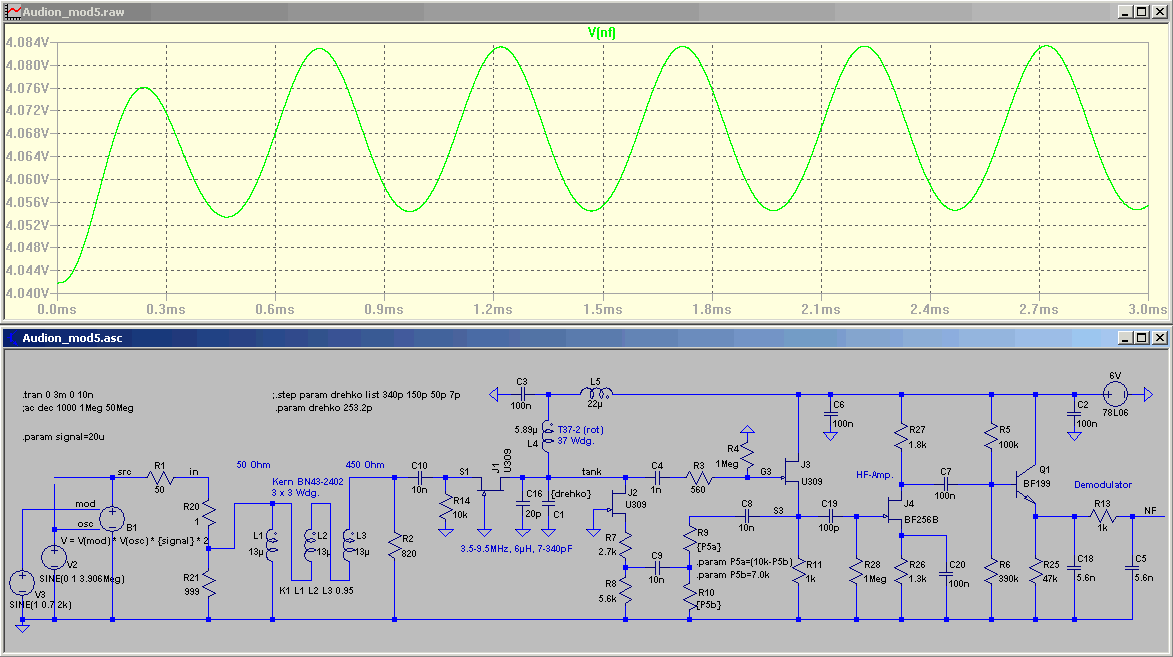
Task: Click the 3.0ms time axis label
Action: [x=1148, y=309]
